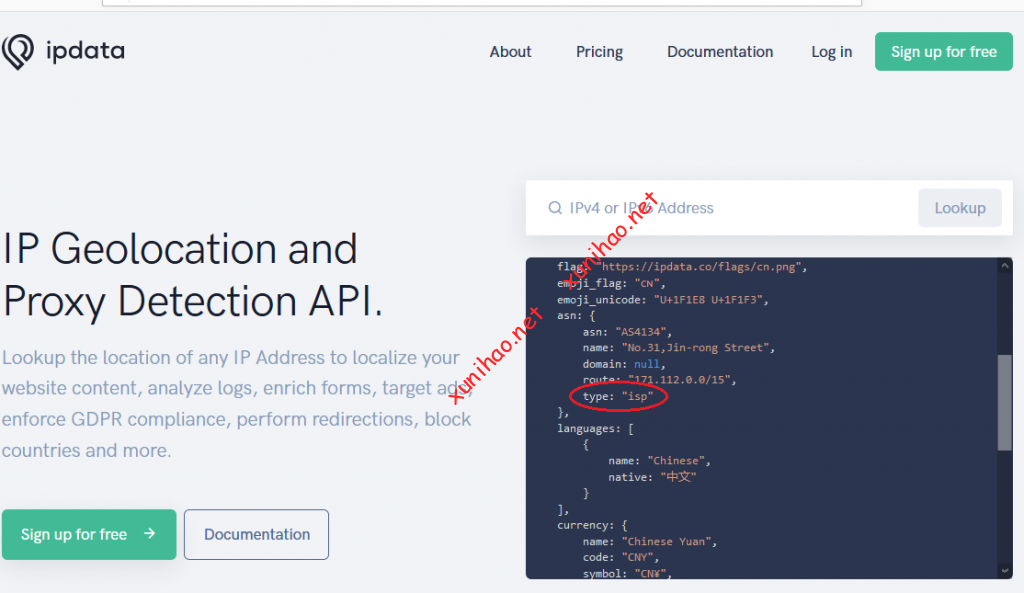Click the JSON response panel scrollbar thumb
Screen dimensions: 1024x593
pyautogui.click(x=1004, y=400)
